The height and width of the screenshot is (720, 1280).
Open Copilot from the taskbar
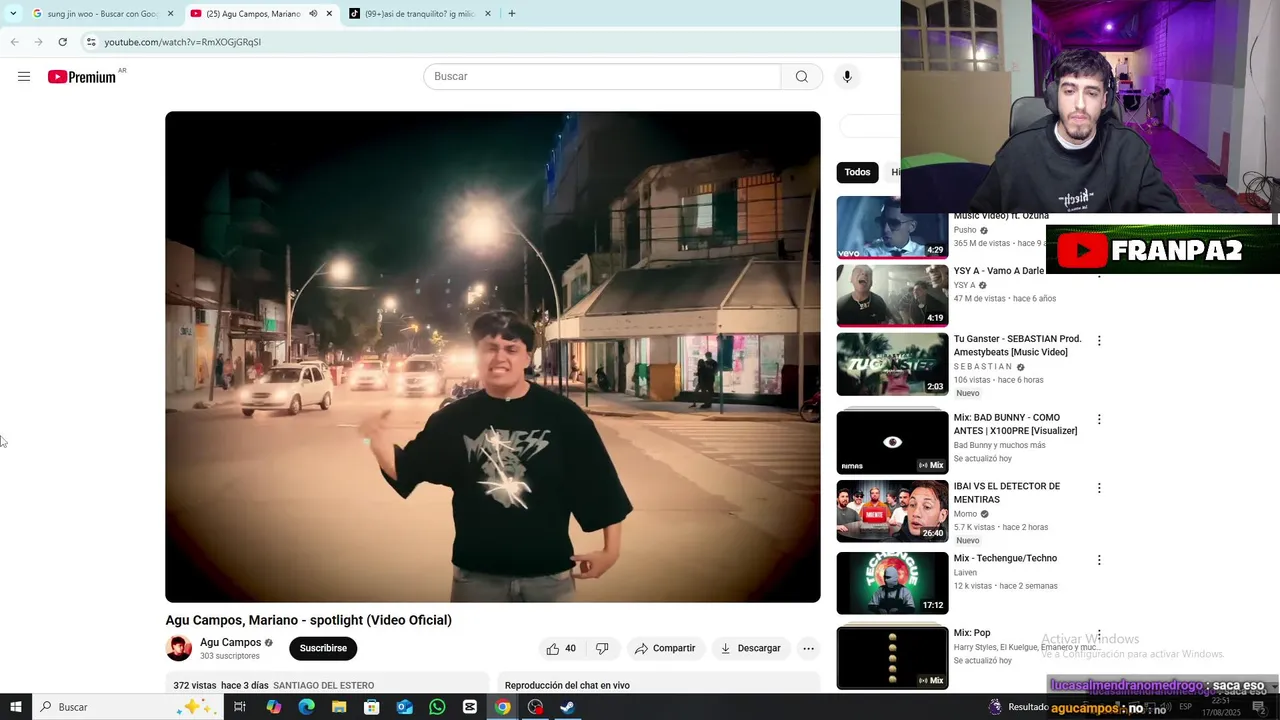coord(274,707)
